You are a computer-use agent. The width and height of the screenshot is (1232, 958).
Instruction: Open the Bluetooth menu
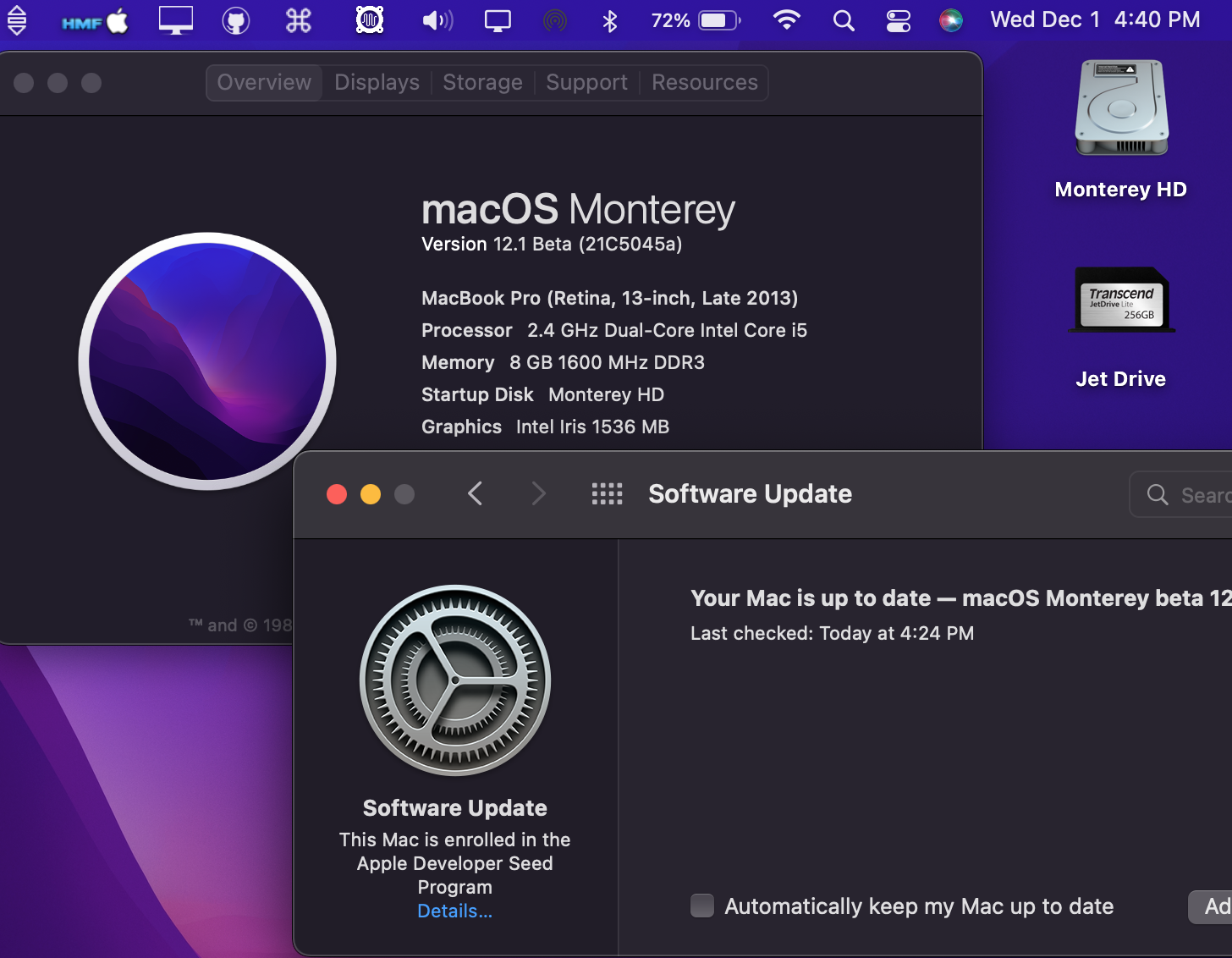610,20
